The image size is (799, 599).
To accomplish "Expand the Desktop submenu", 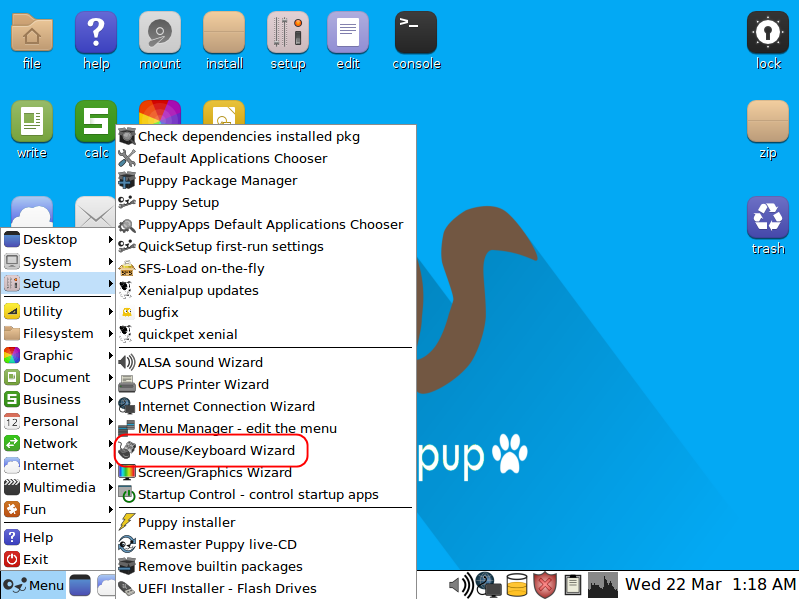I will click(58, 239).
